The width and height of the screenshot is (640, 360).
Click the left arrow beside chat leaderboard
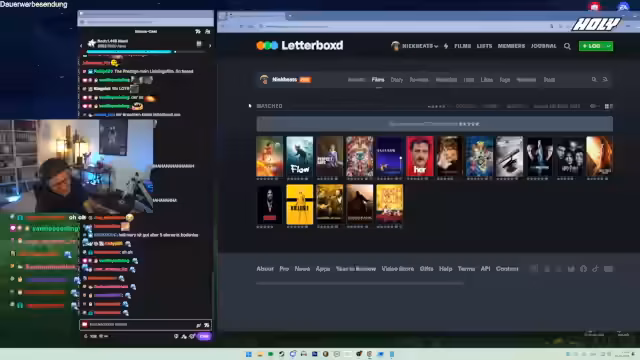point(81,45)
